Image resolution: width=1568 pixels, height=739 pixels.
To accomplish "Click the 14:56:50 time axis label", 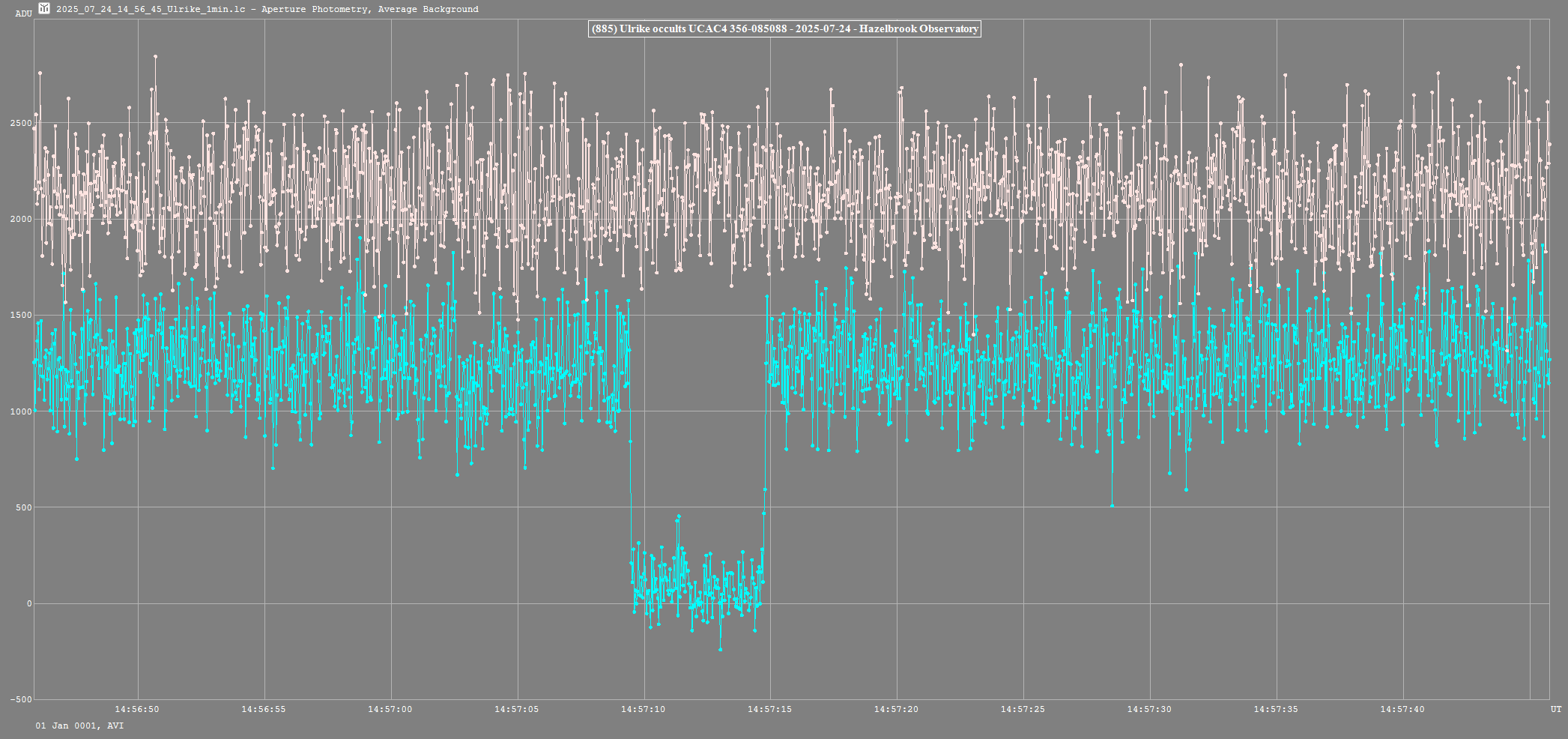I will [136, 709].
